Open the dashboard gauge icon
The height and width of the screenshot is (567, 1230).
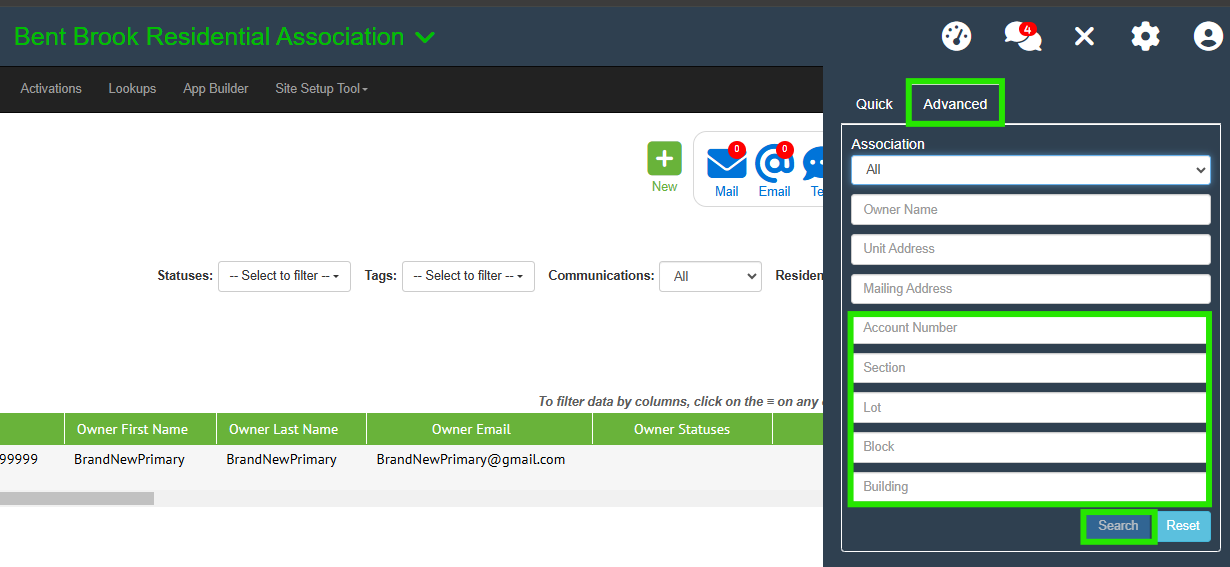click(957, 37)
